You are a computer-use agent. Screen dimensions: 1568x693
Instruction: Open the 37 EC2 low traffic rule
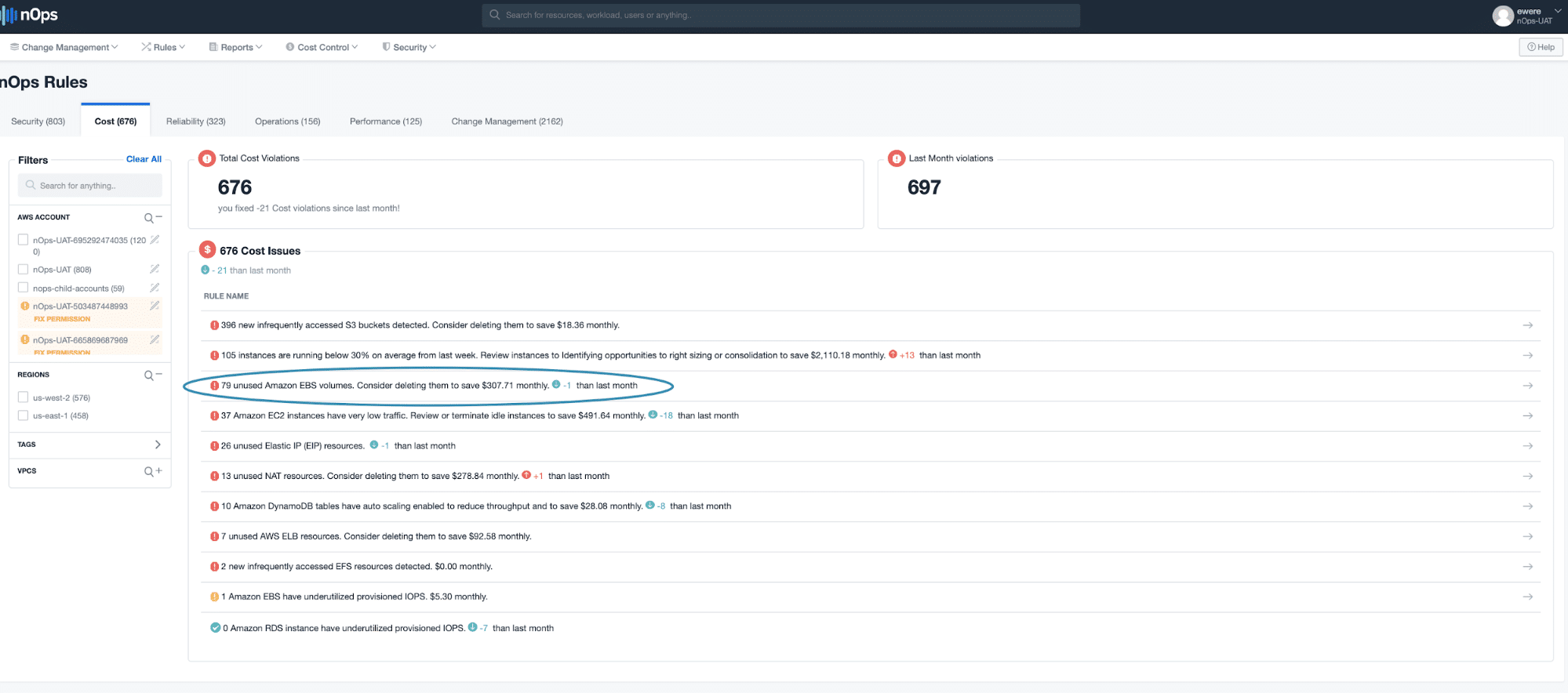[x=433, y=415]
